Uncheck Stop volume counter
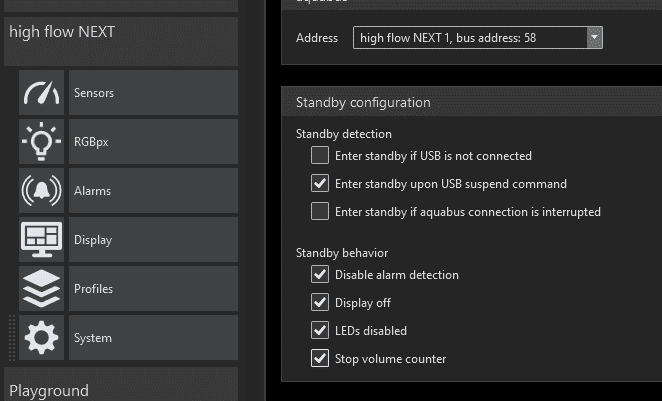This screenshot has height=401, width=662. (320, 358)
